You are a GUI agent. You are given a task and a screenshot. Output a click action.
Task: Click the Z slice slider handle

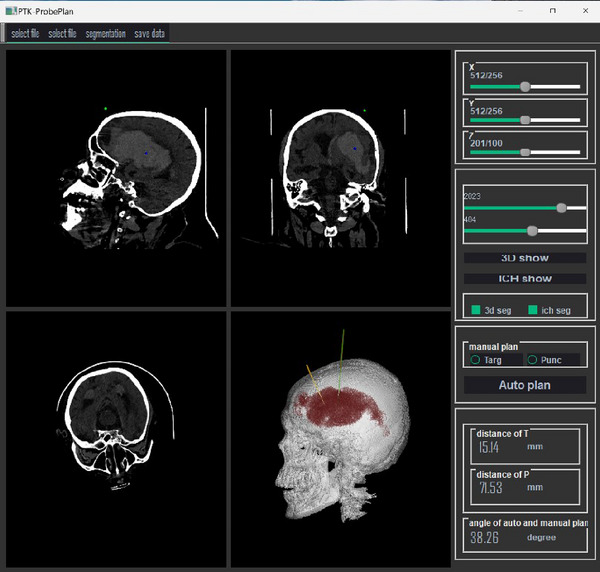525,152
